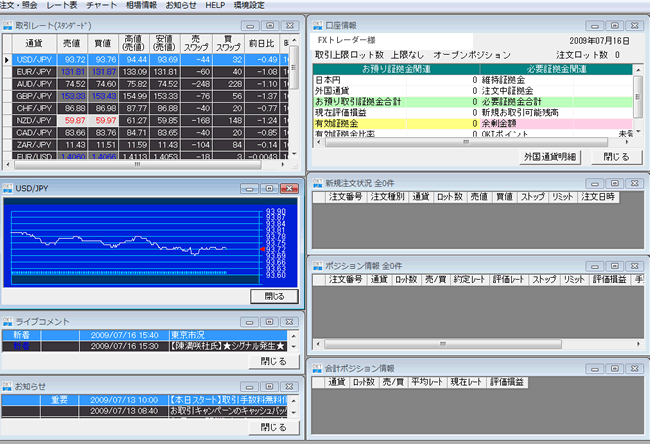Screen dimensions: 650x444
Task: Click the 約定レート header in ポジション情報
Action: [x=469, y=280]
